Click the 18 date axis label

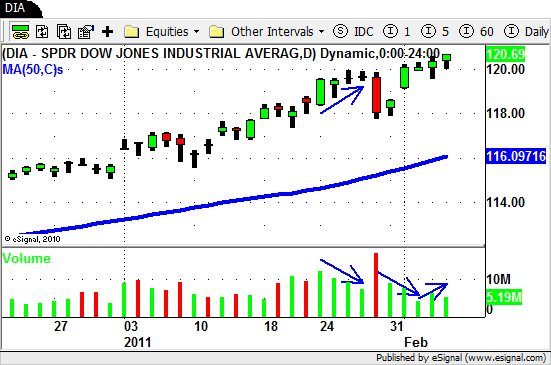271,326
